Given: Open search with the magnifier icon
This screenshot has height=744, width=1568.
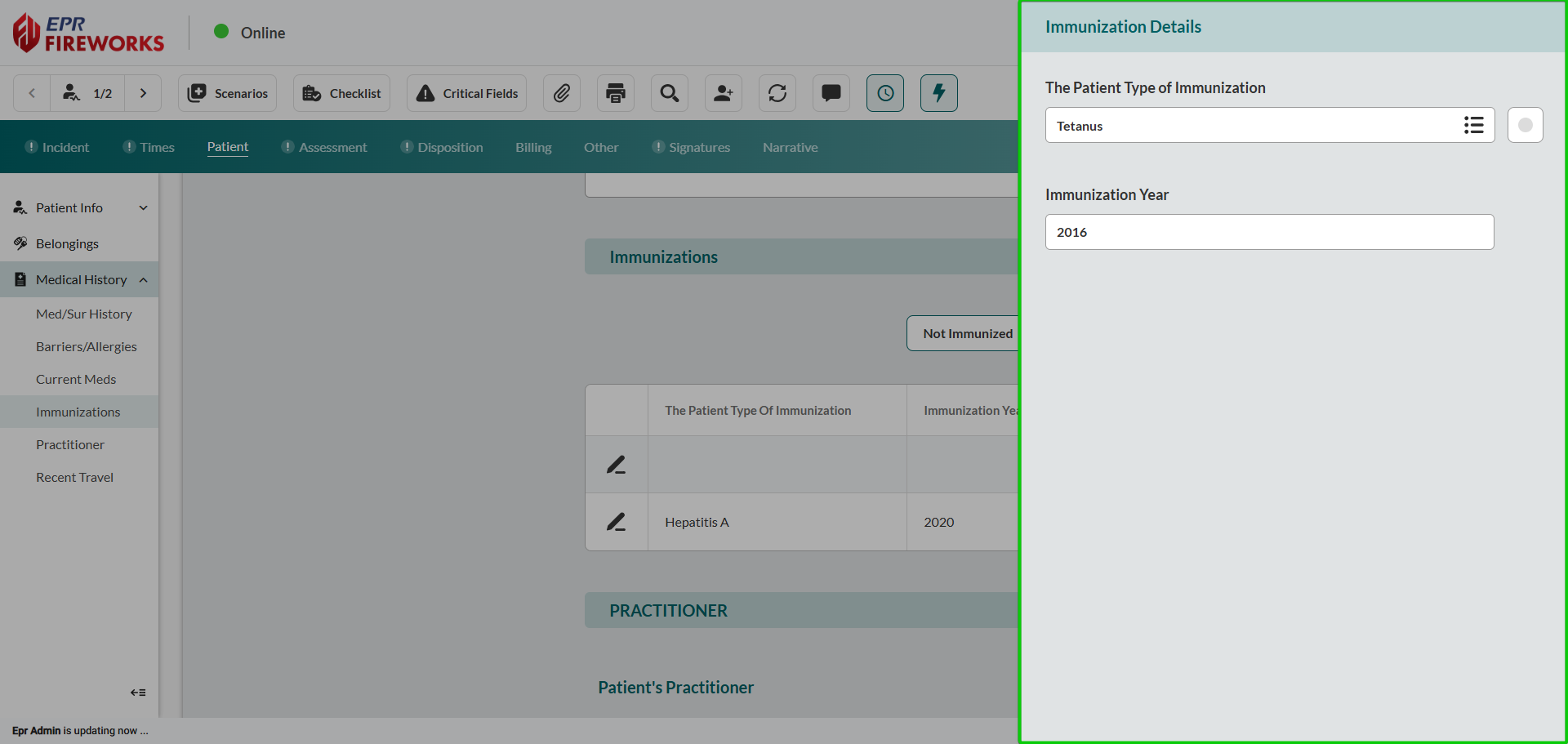Looking at the screenshot, I should [669, 93].
